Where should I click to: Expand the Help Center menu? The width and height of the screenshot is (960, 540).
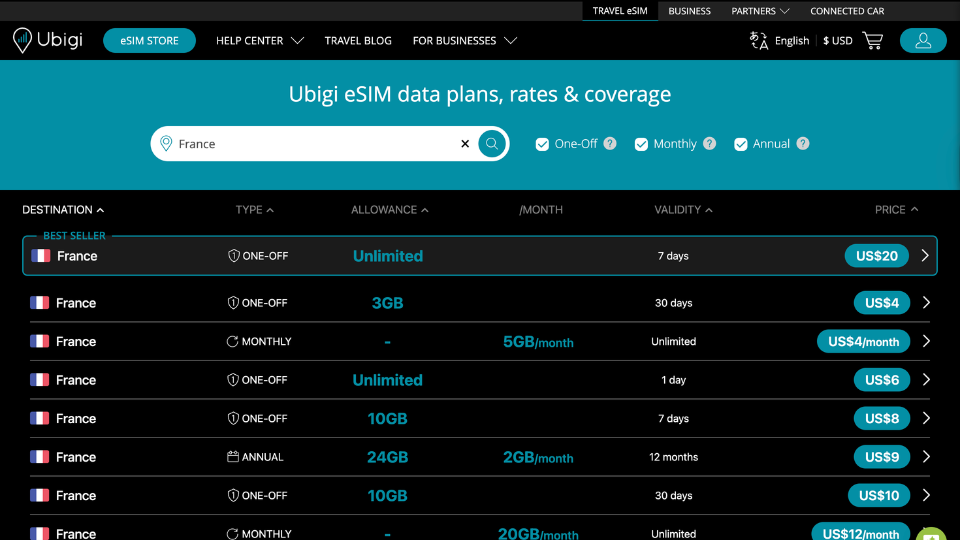click(260, 40)
